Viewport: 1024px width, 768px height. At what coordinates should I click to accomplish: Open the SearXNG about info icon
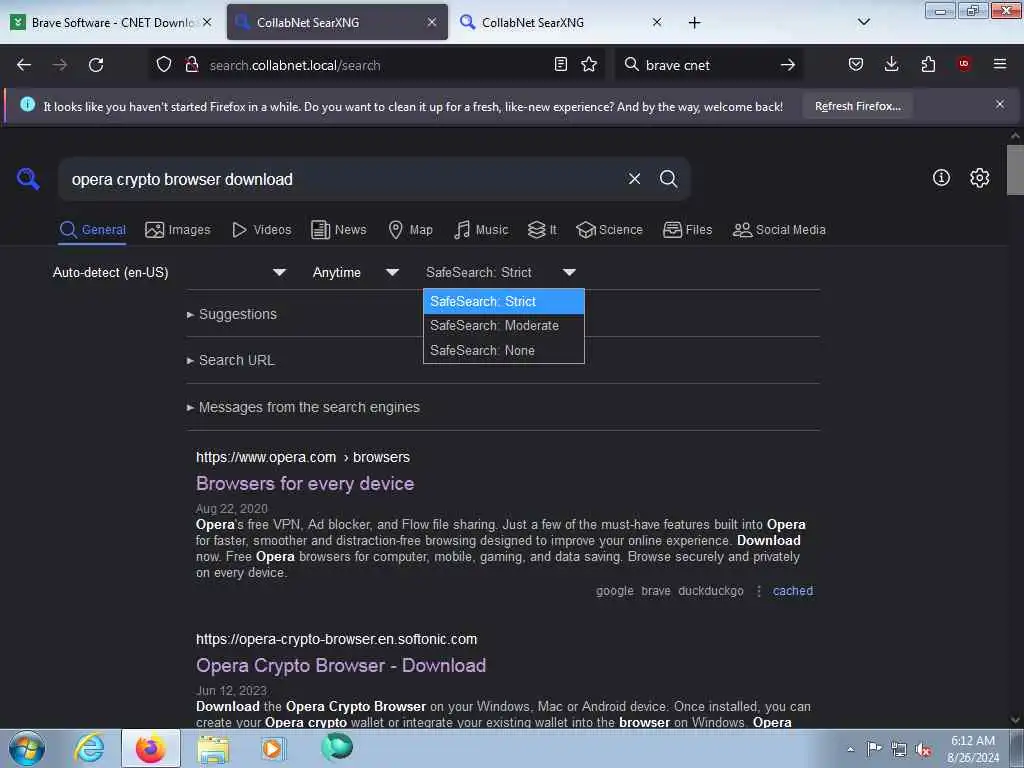[941, 178]
